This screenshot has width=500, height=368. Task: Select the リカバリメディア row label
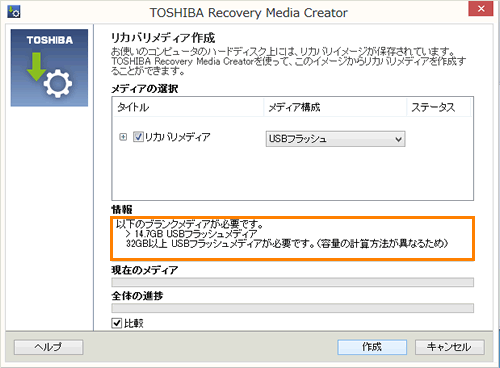[x=177, y=137]
